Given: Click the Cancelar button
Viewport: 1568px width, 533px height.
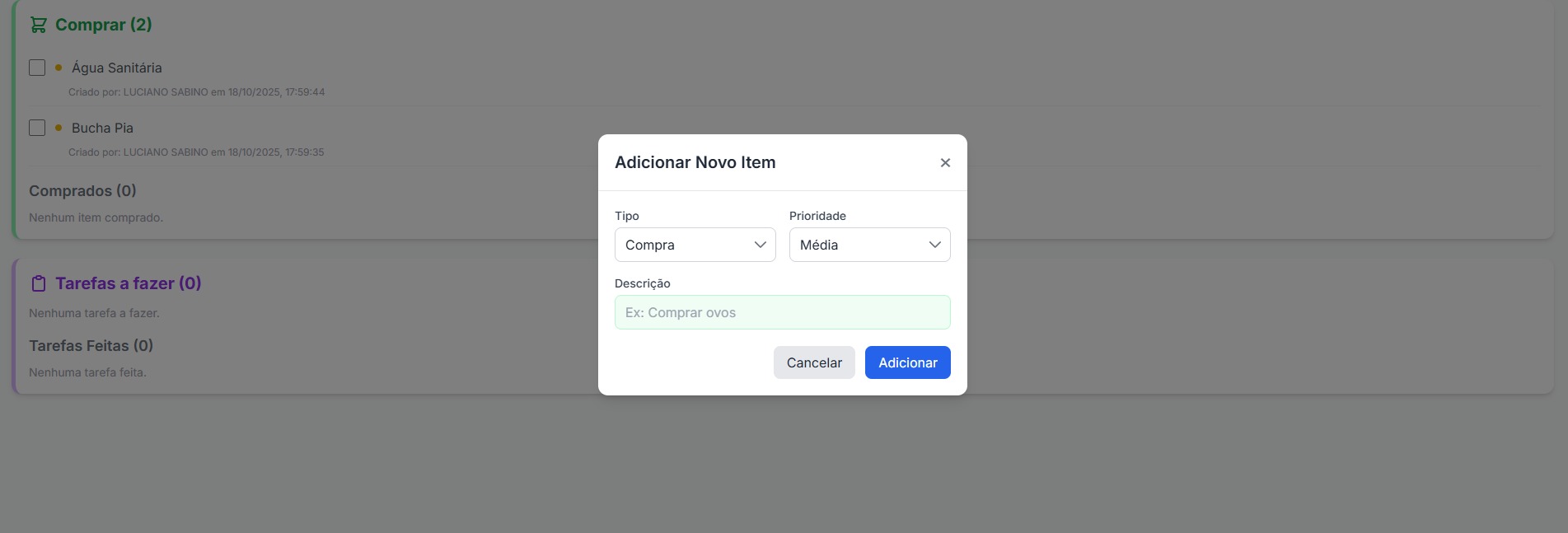Looking at the screenshot, I should 814,362.
